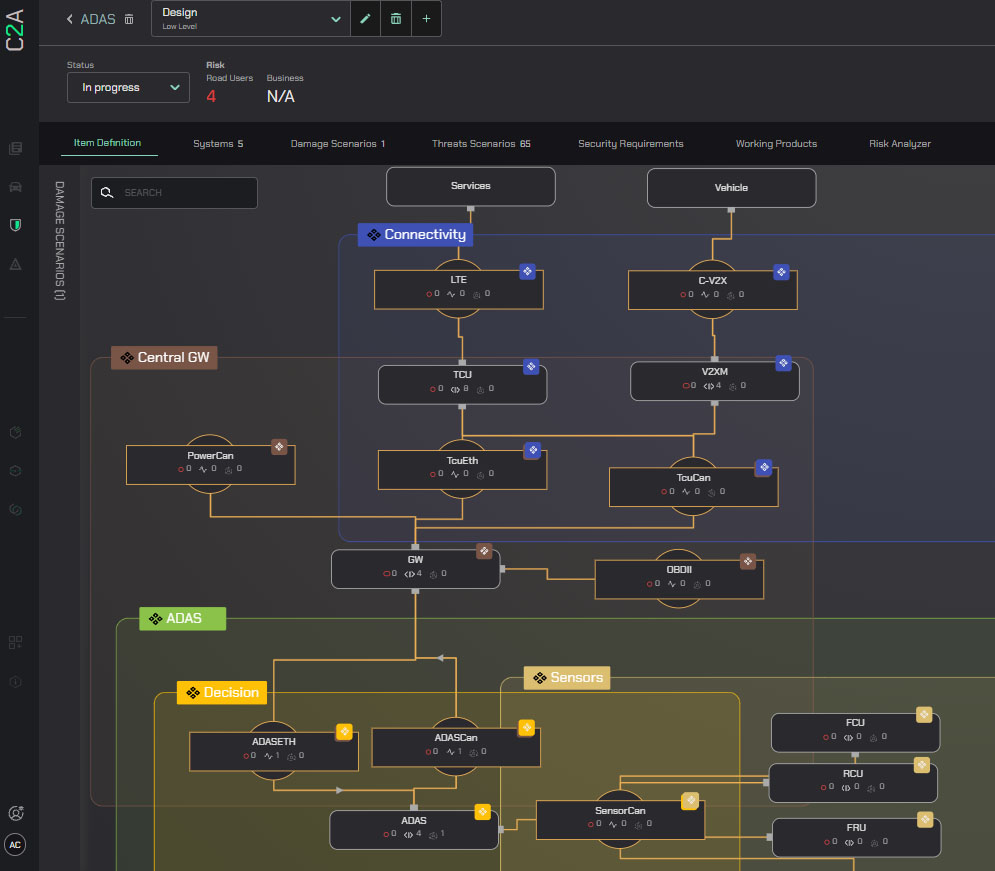This screenshot has width=995, height=871.
Task: Select the ADASETH node label
Action: pos(273,742)
